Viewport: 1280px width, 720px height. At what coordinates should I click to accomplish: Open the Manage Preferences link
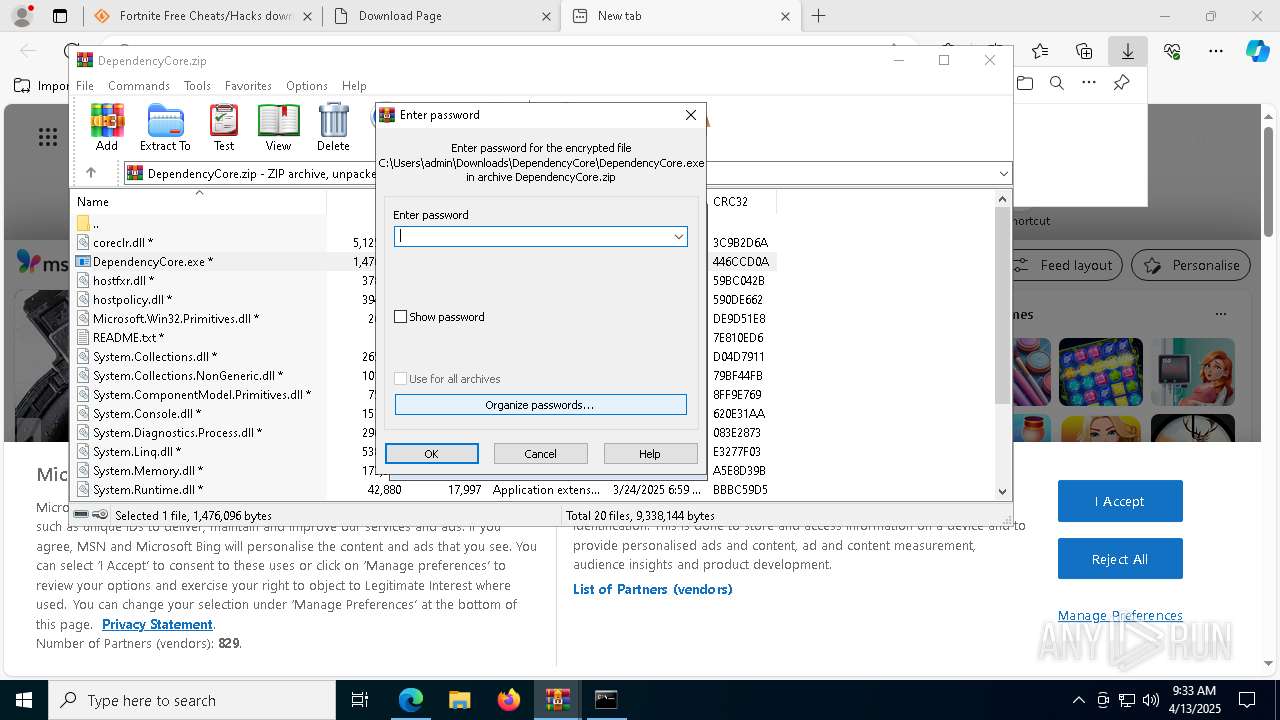(1120, 615)
